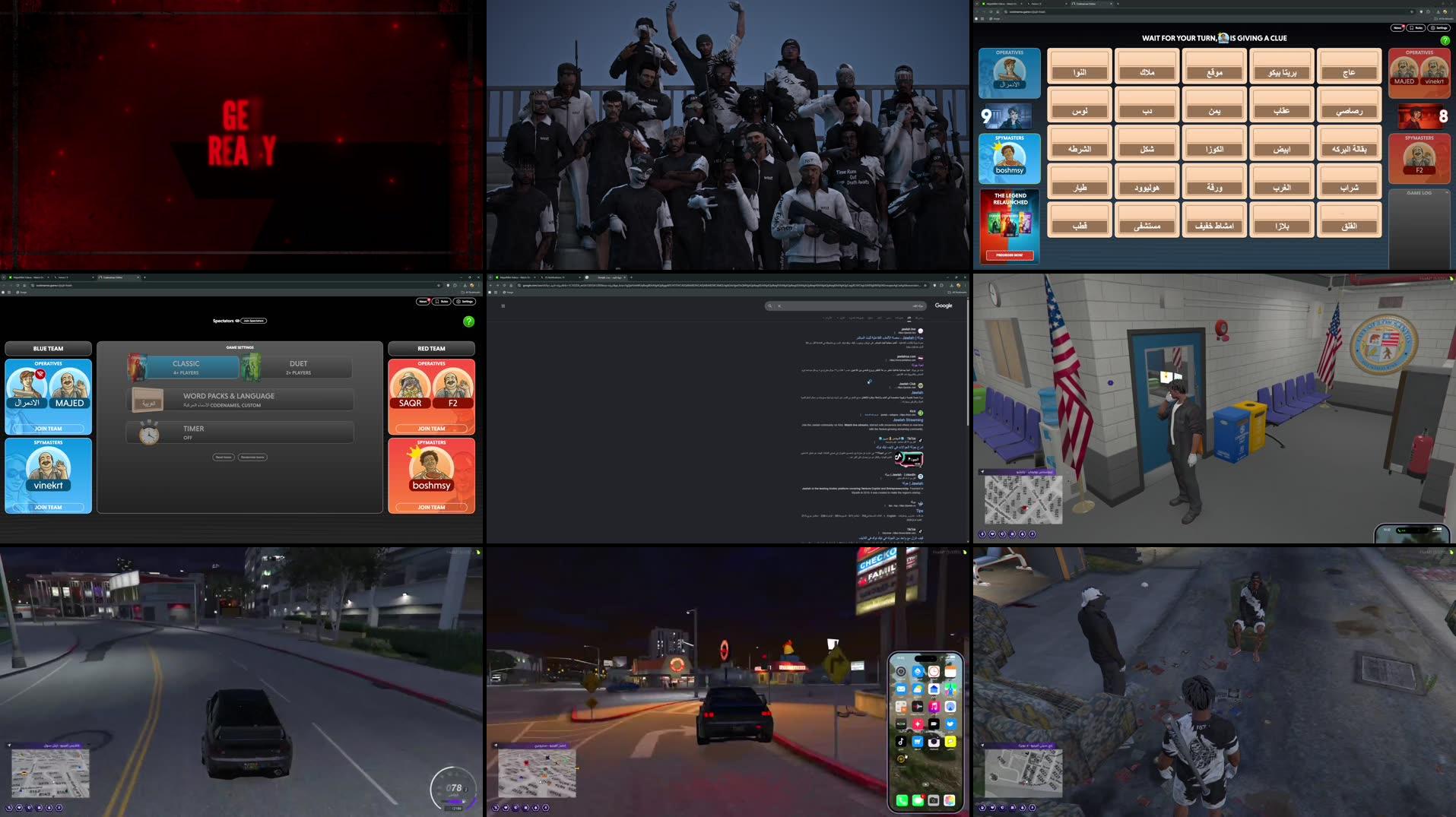Join Blue Team operatives with Join Team
This screenshot has width=1456, height=817.
coord(48,429)
